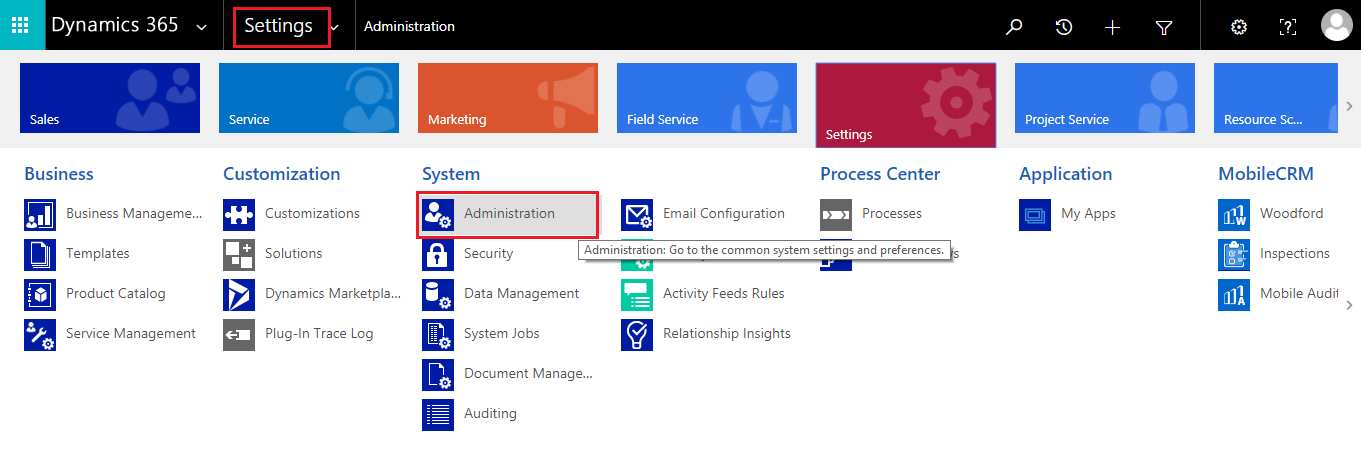This screenshot has height=457, width=1361.
Task: Click the Processes icon
Action: (836, 214)
